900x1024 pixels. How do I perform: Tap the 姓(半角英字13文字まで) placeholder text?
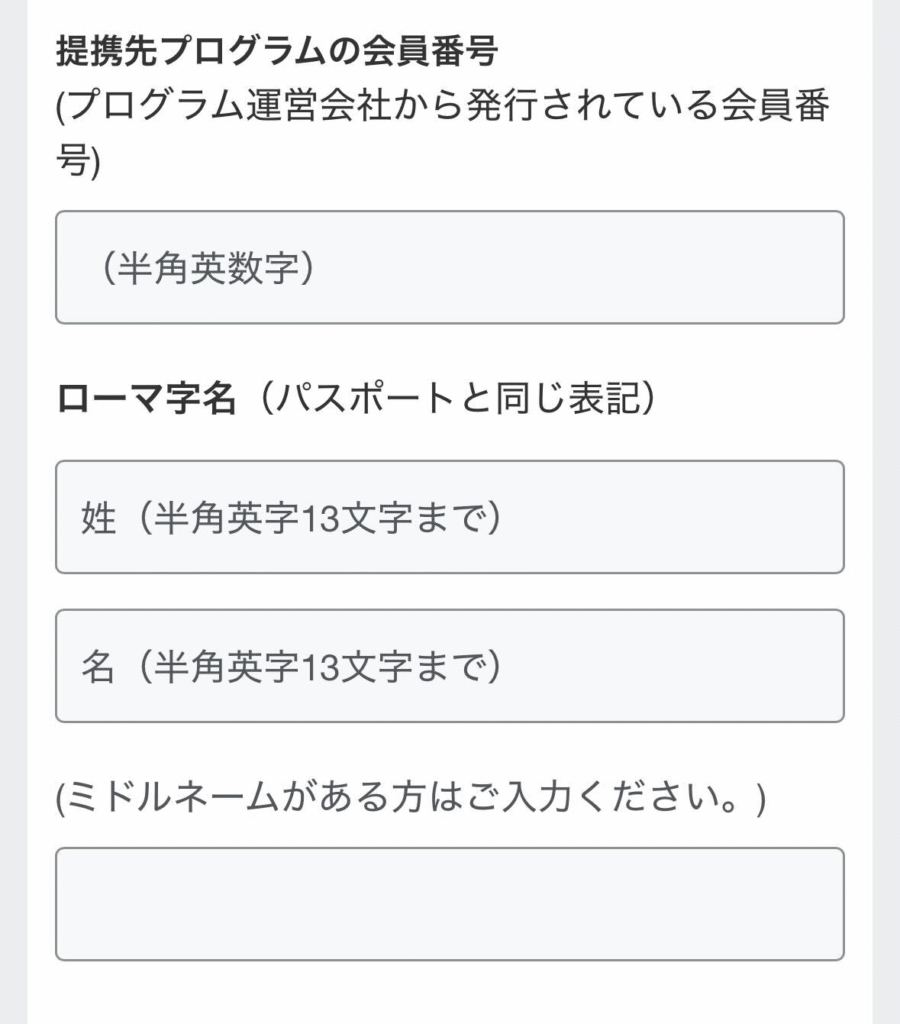pos(291,518)
